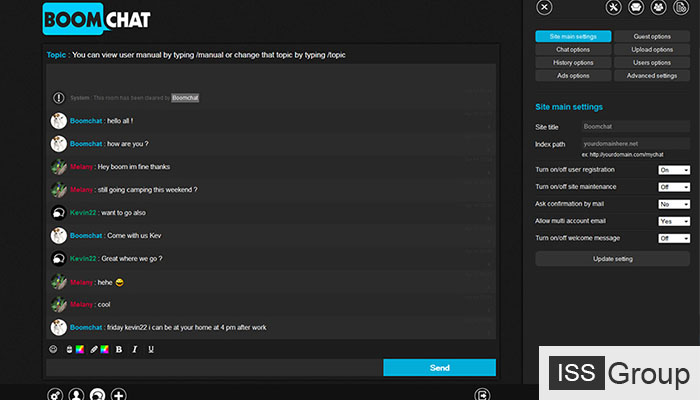This screenshot has height=400, width=700.
Task: Switch to the 'Ads options' tab
Action: tap(573, 76)
